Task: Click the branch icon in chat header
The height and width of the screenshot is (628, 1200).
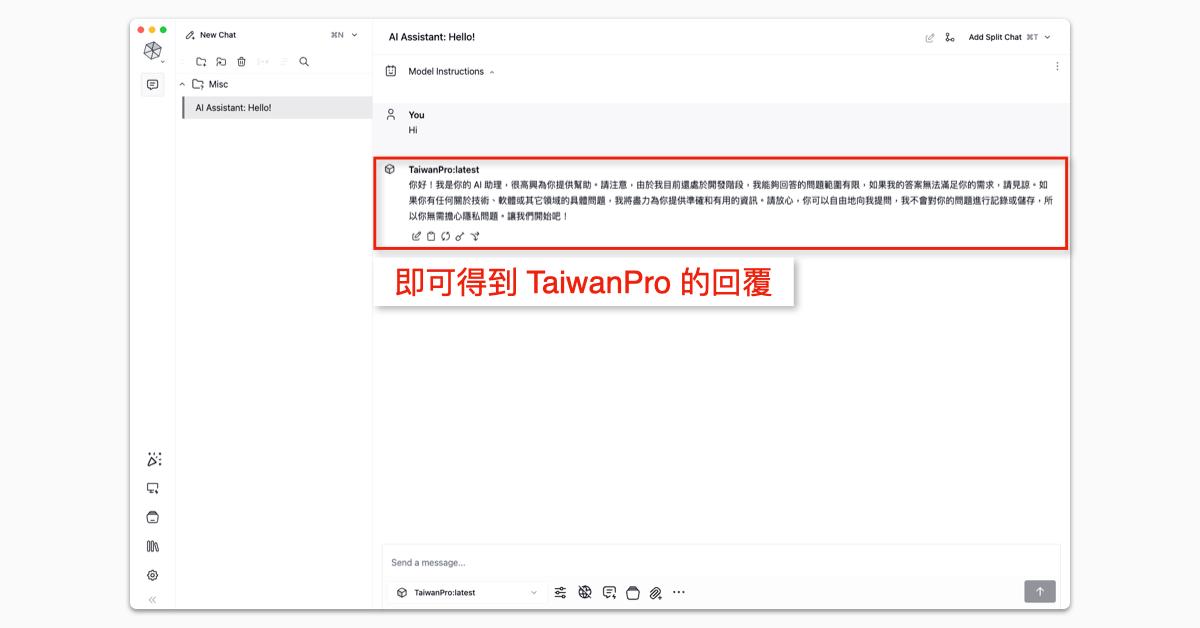Action: [949, 38]
